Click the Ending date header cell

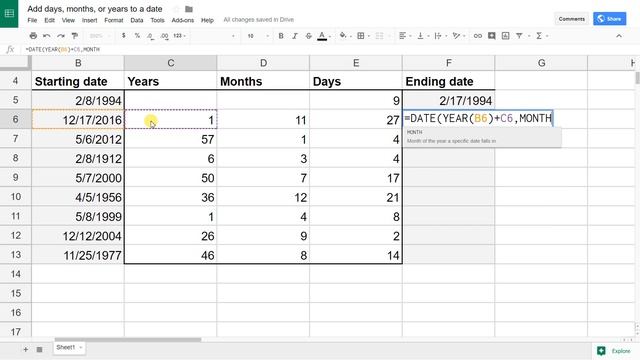(449, 81)
